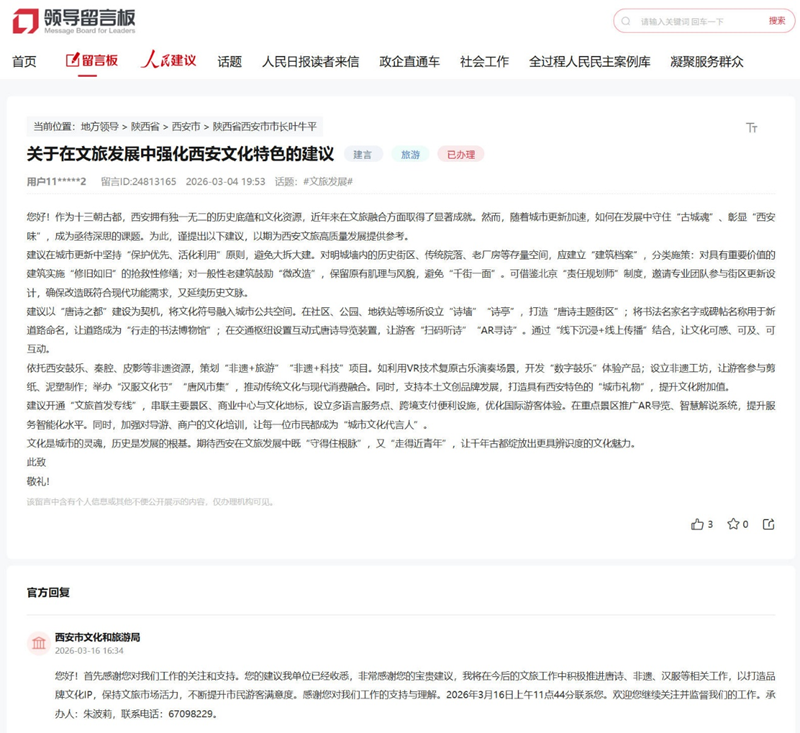The height and width of the screenshot is (733, 800).
Task: Select 政企直通车 in the navigation bar
Action: pos(409,61)
